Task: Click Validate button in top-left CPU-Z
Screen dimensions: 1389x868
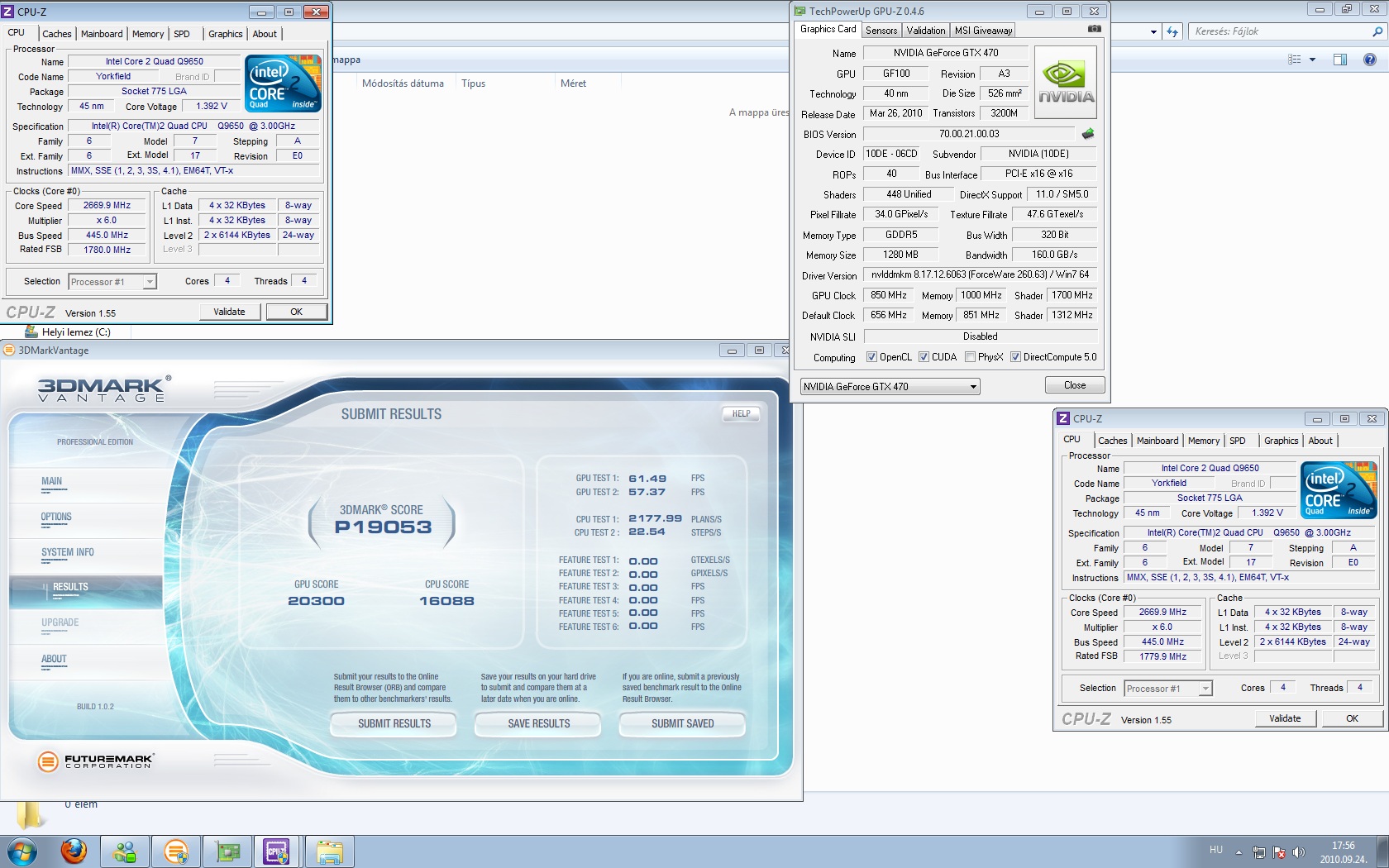Action: click(x=229, y=312)
